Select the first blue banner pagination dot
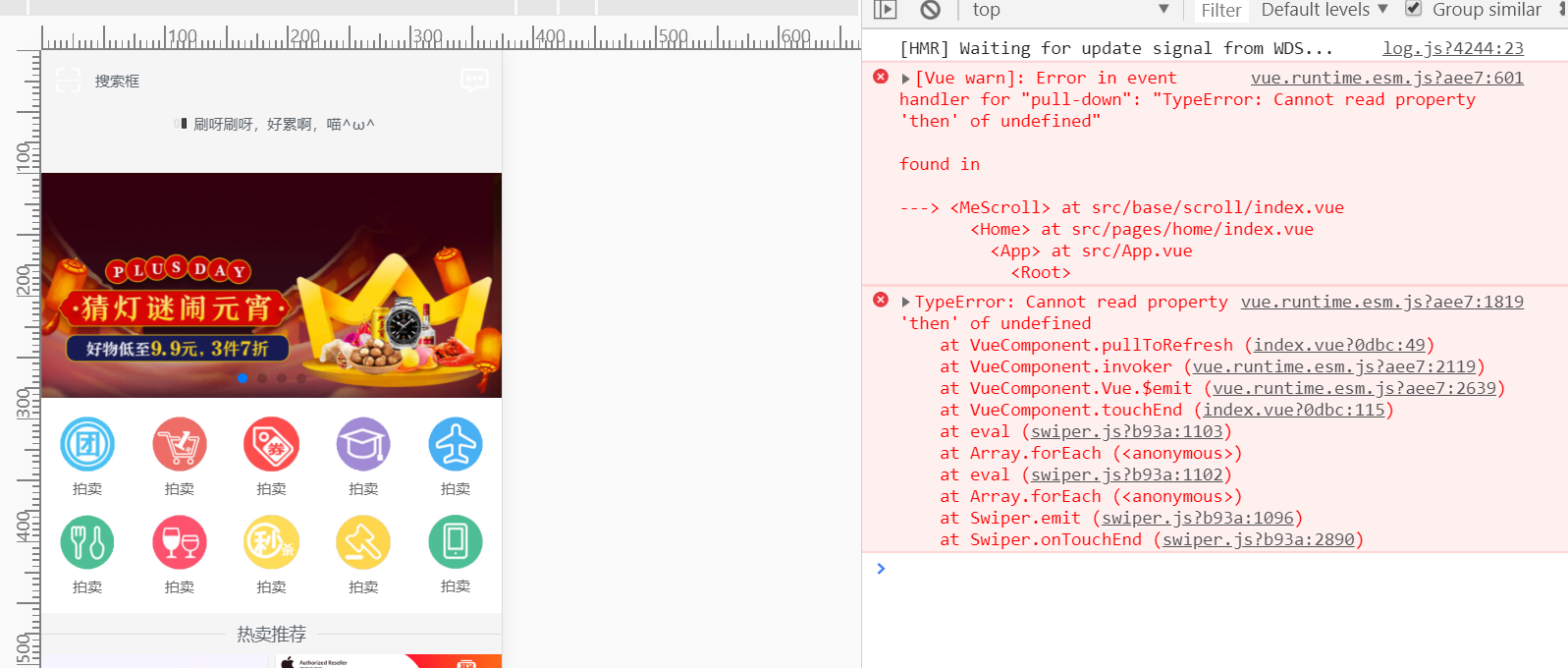The image size is (1568, 668). (243, 378)
